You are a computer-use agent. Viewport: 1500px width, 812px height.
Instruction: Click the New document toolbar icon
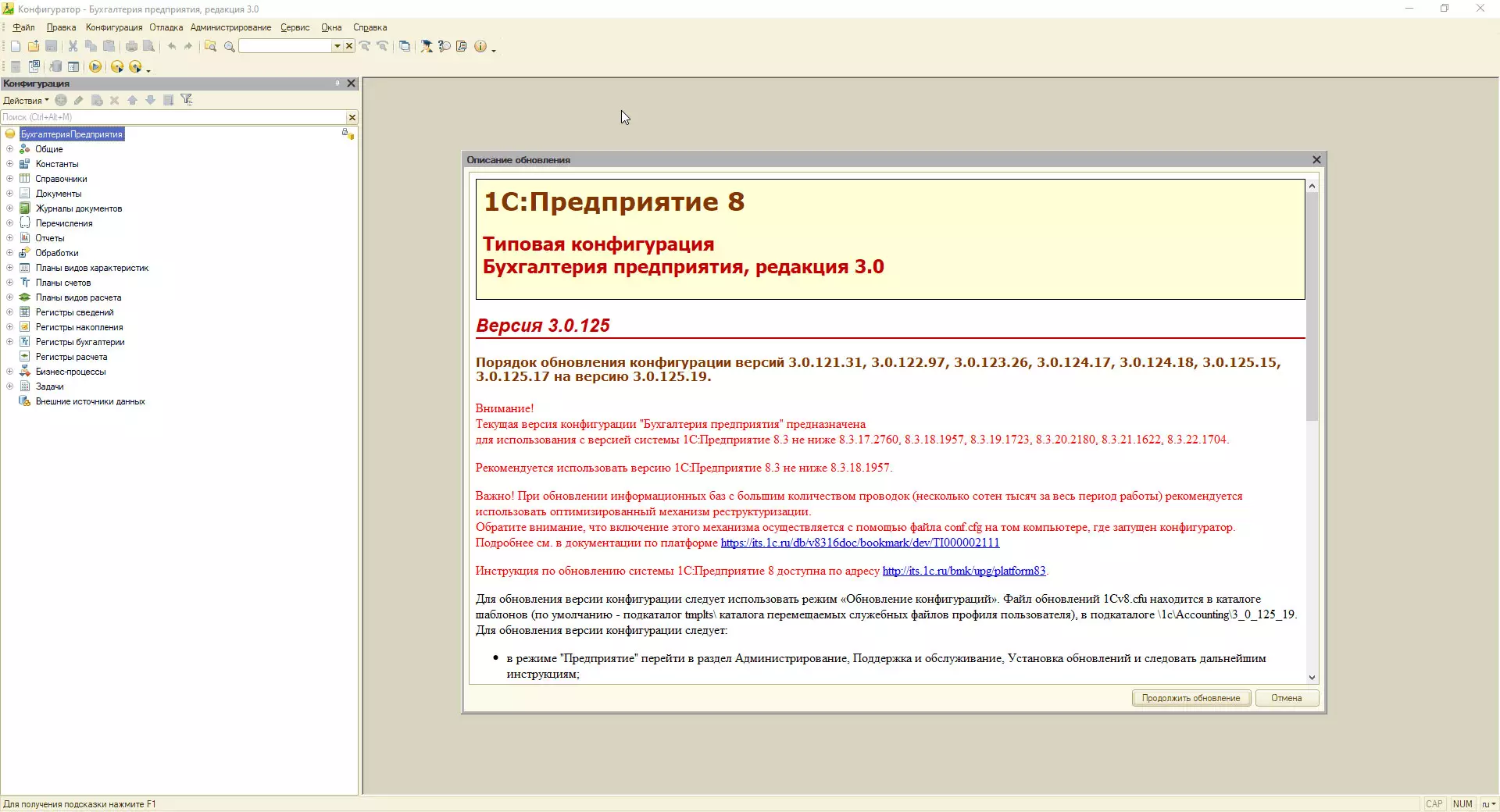coord(15,46)
